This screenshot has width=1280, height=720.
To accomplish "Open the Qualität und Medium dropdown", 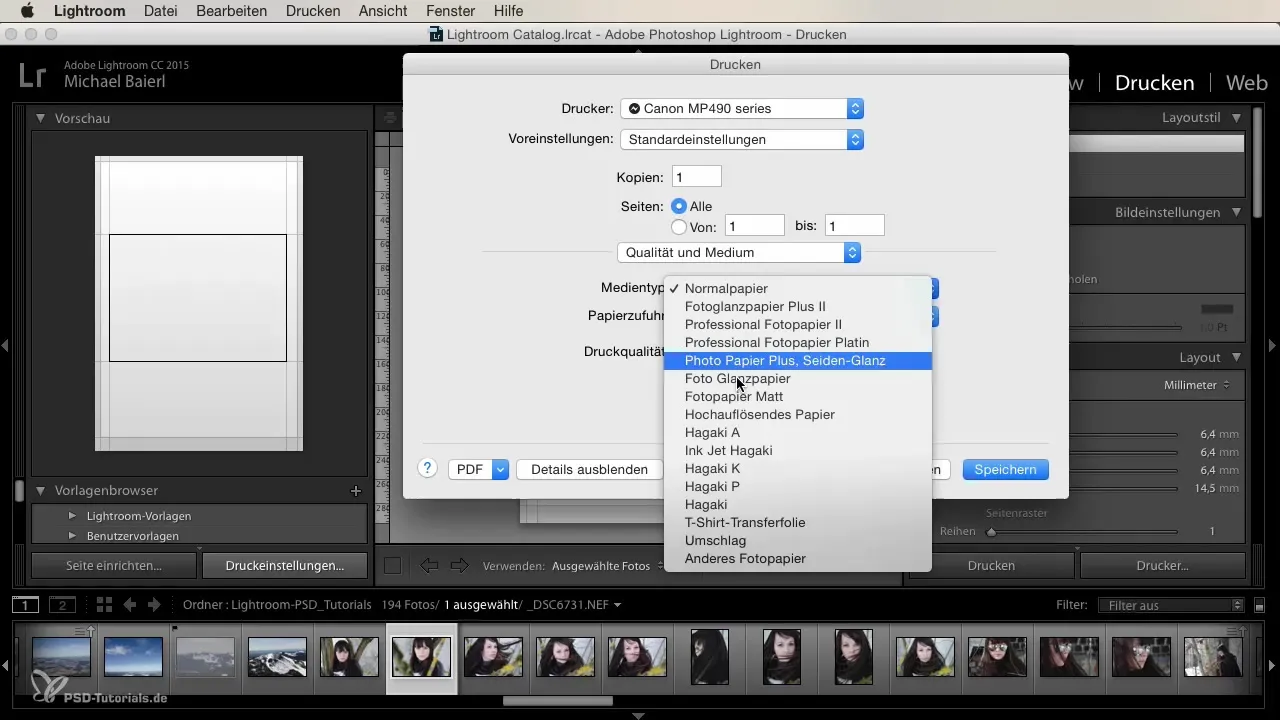I will [739, 253].
